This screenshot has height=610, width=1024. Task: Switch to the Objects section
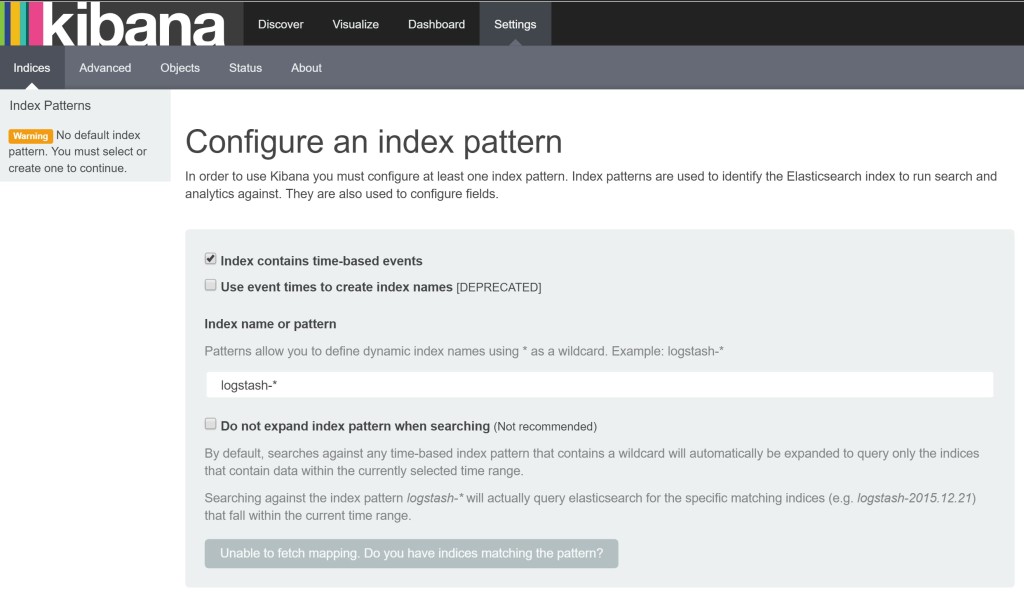coord(180,68)
